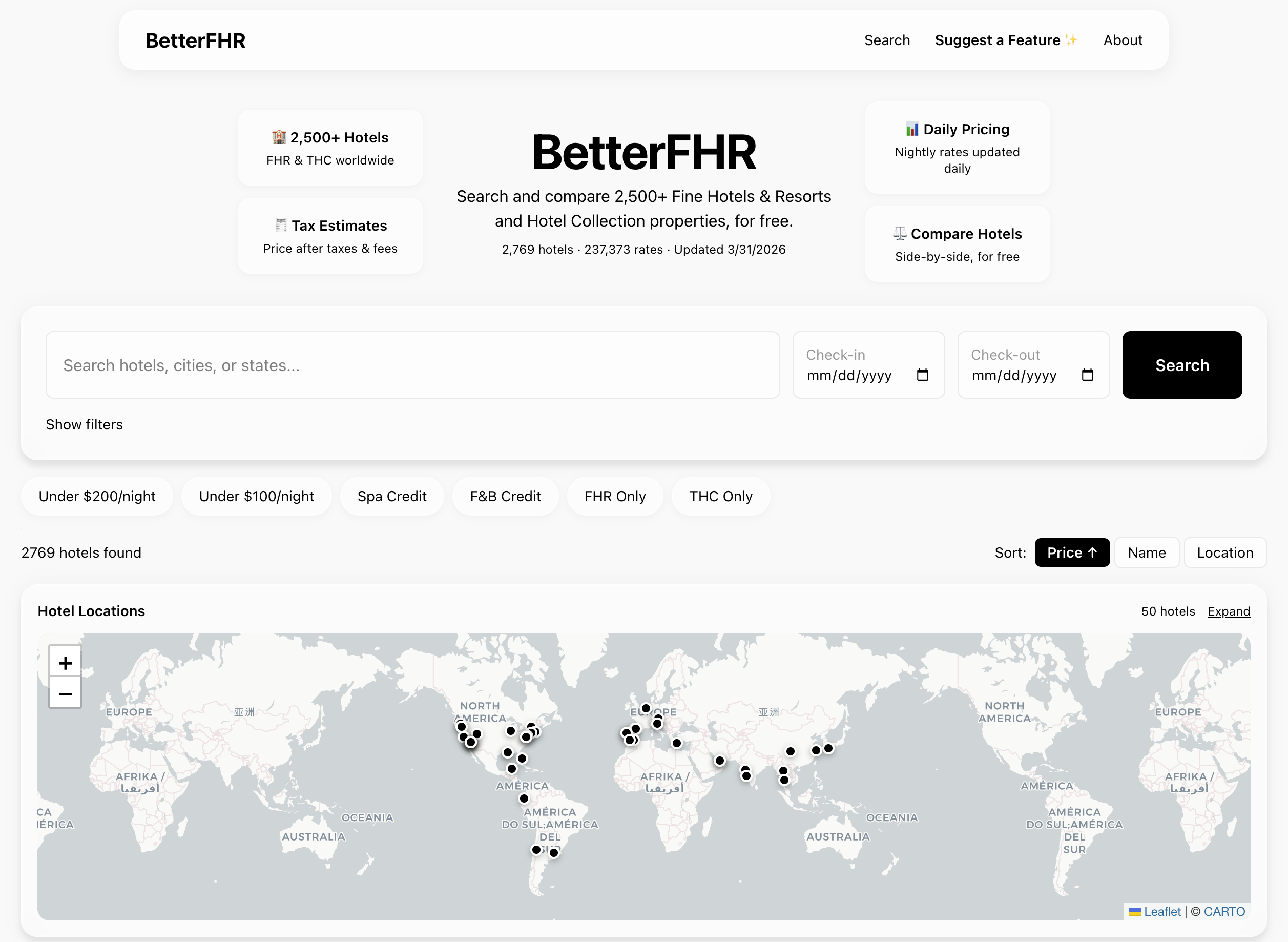Zoom out on the hotel locations map

point(65,693)
